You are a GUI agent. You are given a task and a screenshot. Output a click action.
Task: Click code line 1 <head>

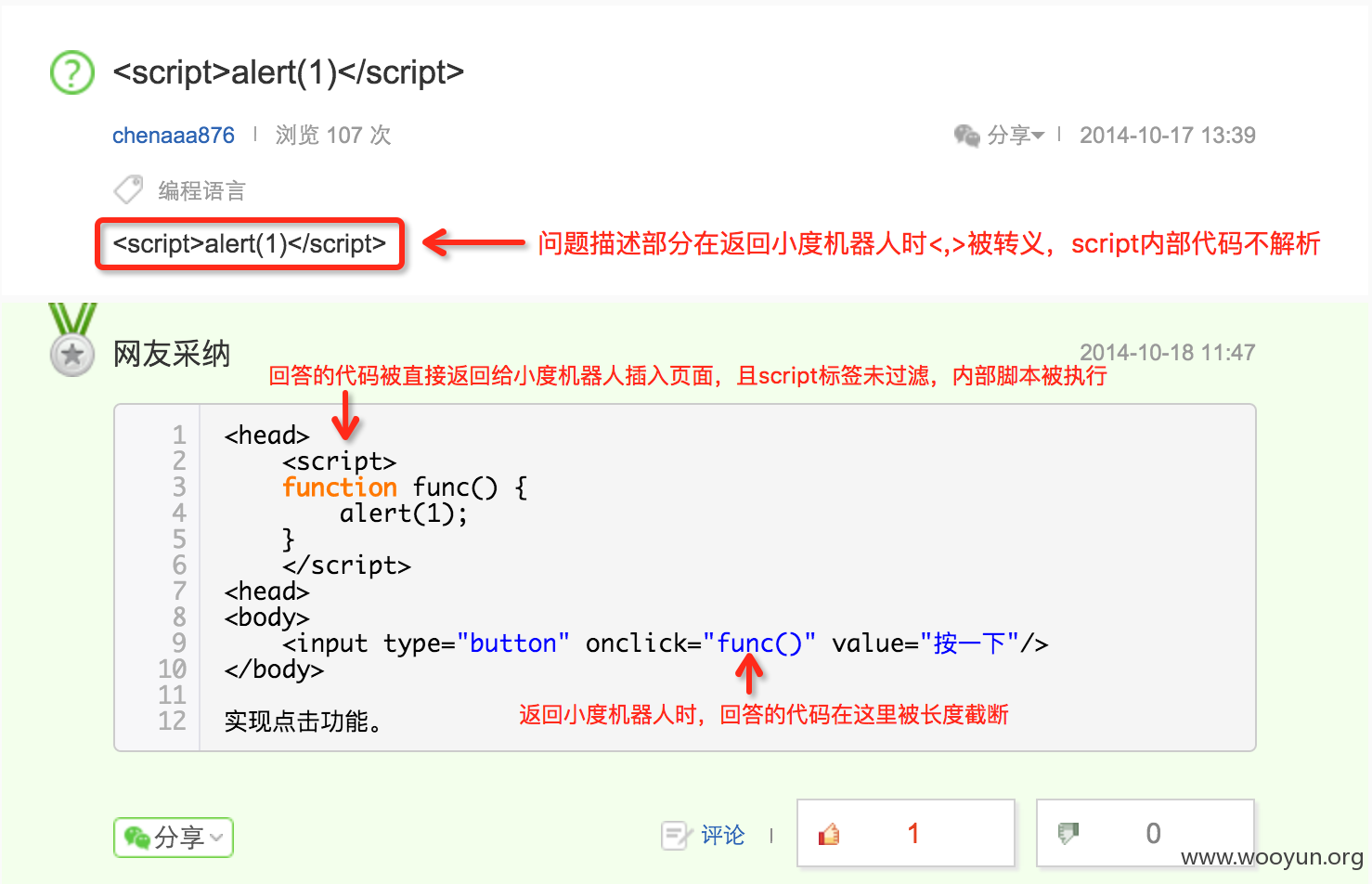(266, 435)
